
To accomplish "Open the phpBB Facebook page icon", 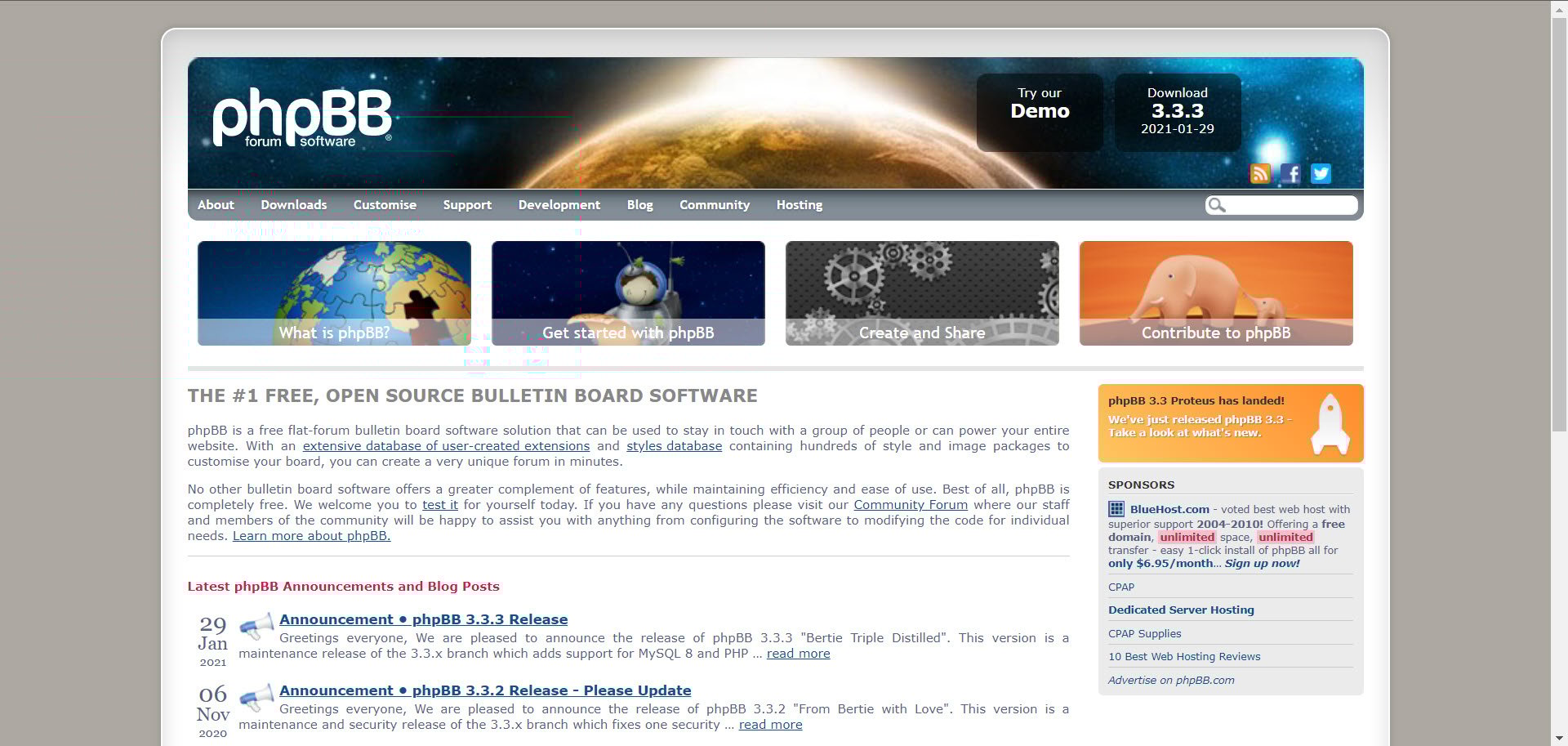I will (1290, 173).
